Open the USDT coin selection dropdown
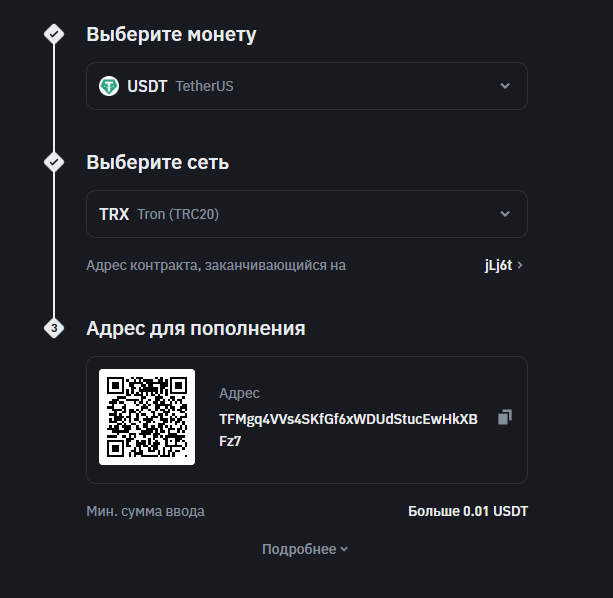Screen dimensions: 613x598 [306, 86]
